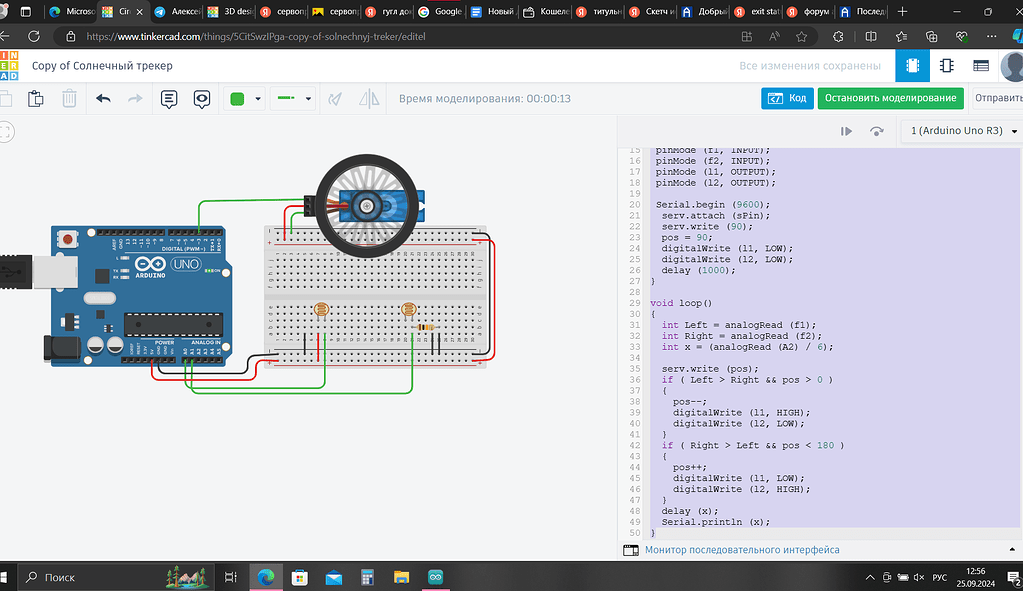
Task: Open Mail app from taskbar
Action: [334, 577]
